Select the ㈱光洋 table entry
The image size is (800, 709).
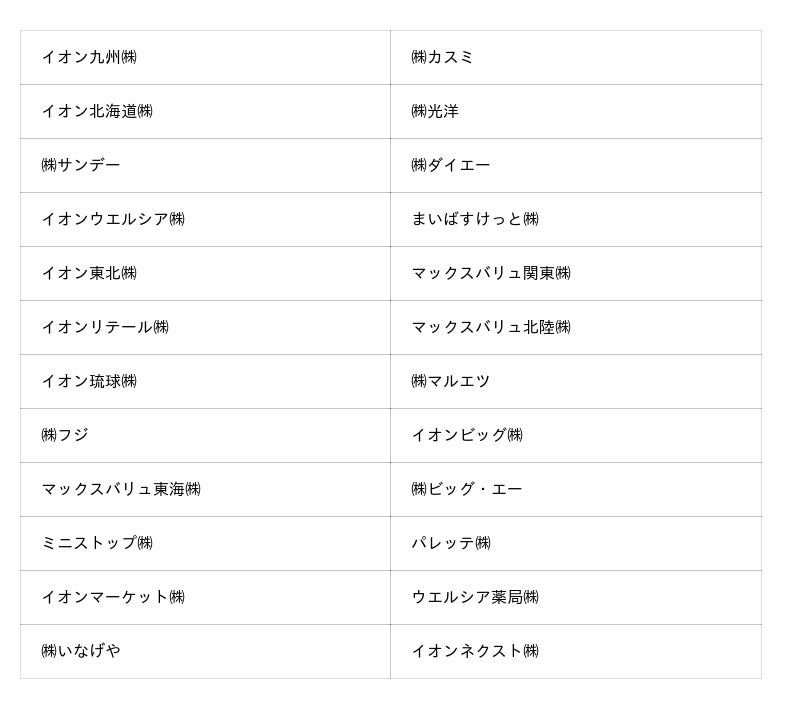(435, 111)
